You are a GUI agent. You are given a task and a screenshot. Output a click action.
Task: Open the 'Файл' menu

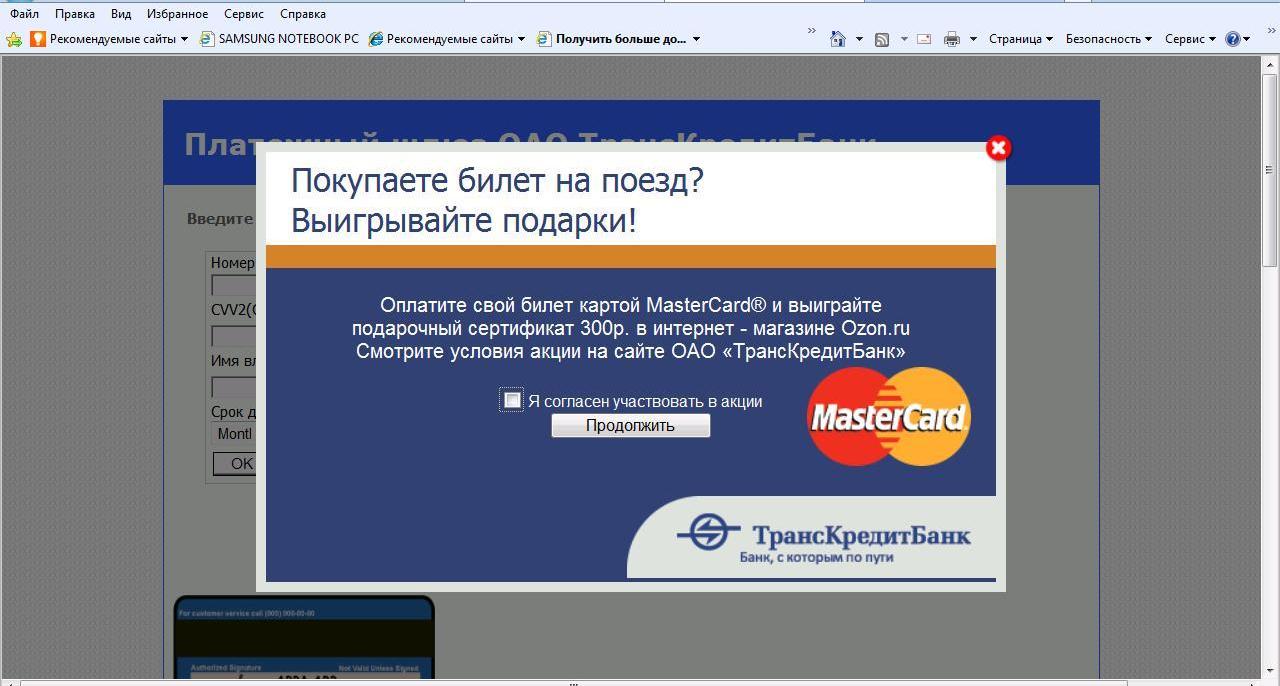point(24,14)
